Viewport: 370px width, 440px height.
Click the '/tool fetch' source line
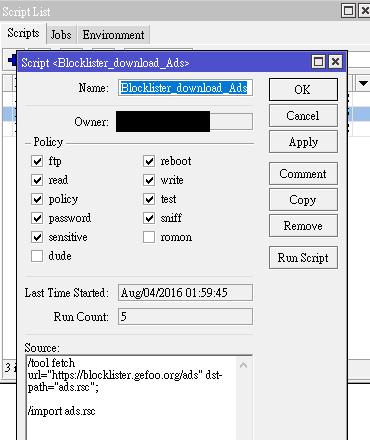pyautogui.click(x=52, y=363)
